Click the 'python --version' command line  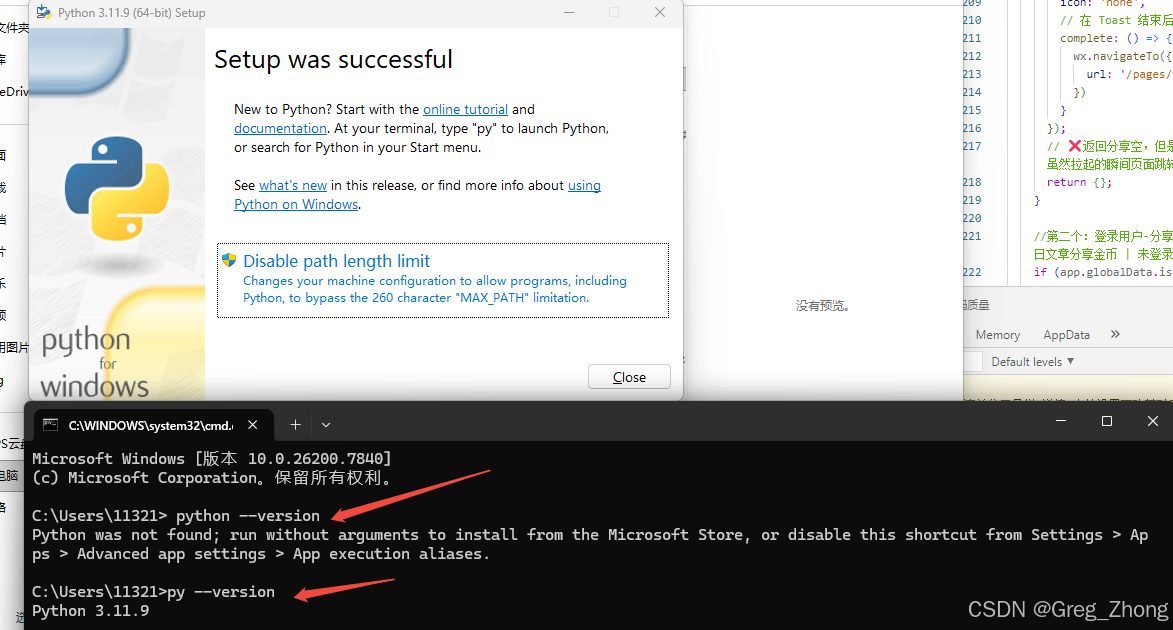[176, 516]
